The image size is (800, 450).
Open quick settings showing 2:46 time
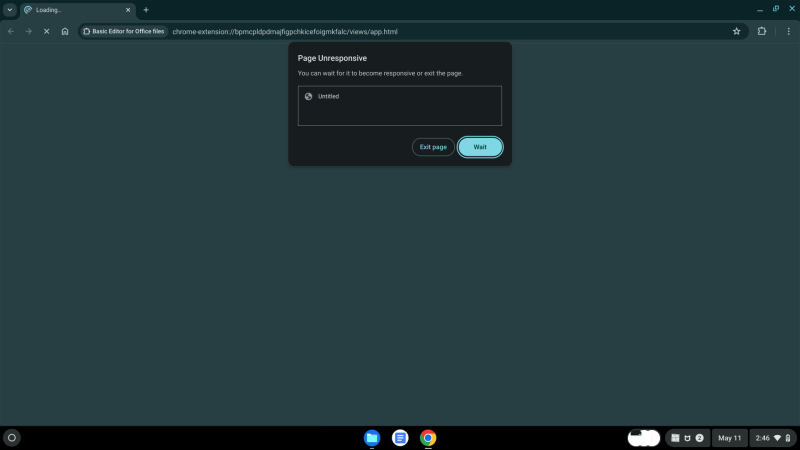coord(772,438)
